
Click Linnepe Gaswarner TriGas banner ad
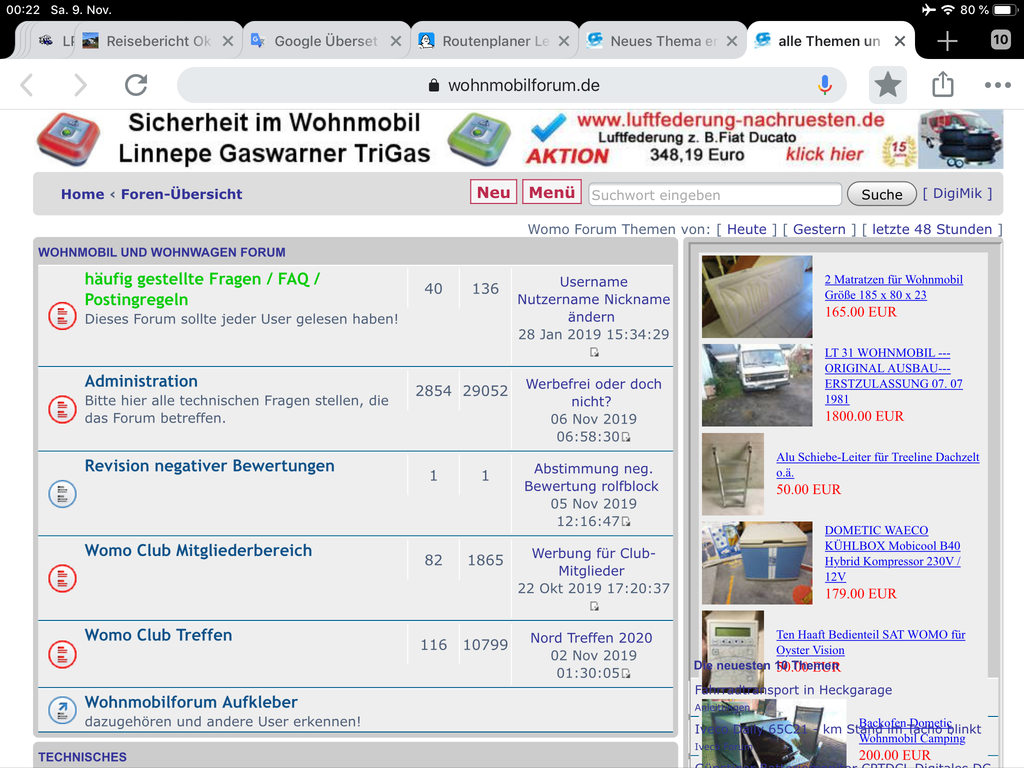[273, 138]
